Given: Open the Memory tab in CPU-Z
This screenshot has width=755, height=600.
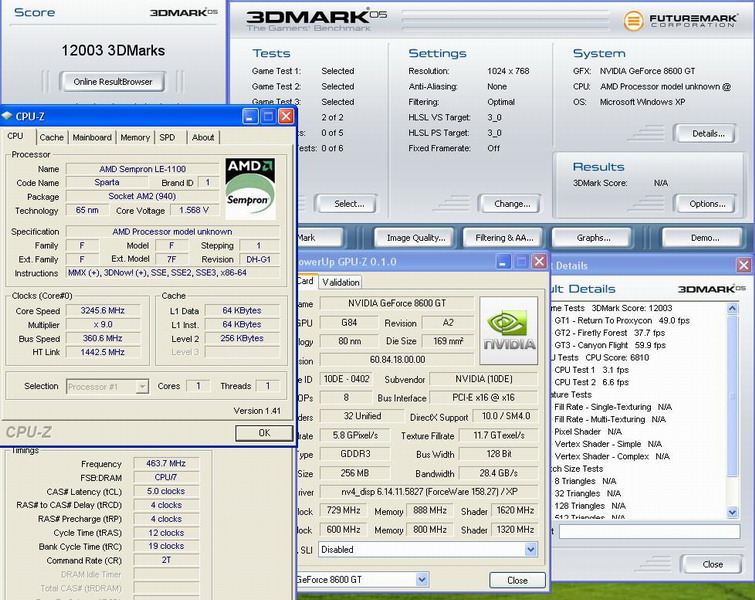Looking at the screenshot, I should click(x=135, y=137).
